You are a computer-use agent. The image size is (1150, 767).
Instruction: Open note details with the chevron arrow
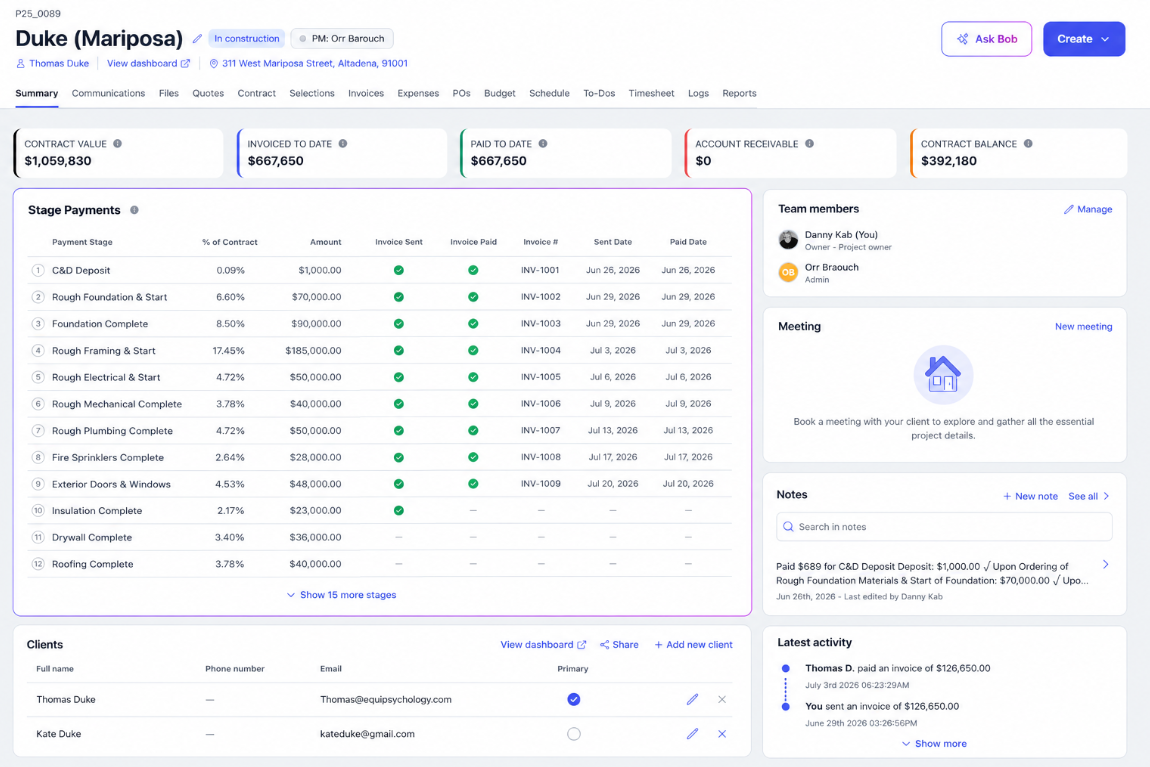coord(1105,565)
